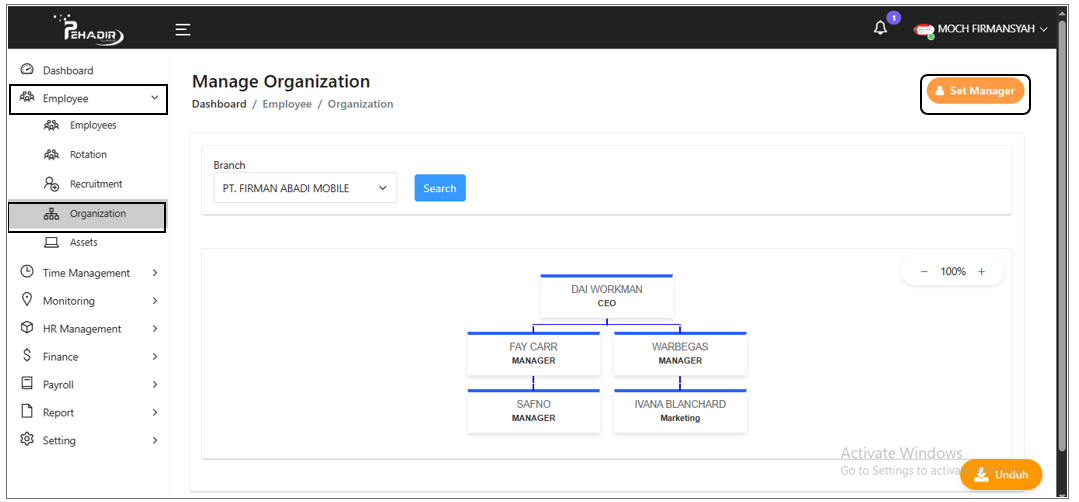Select FAY CARR manager node
Image resolution: width=1079 pixels, height=502 pixels.
(533, 353)
